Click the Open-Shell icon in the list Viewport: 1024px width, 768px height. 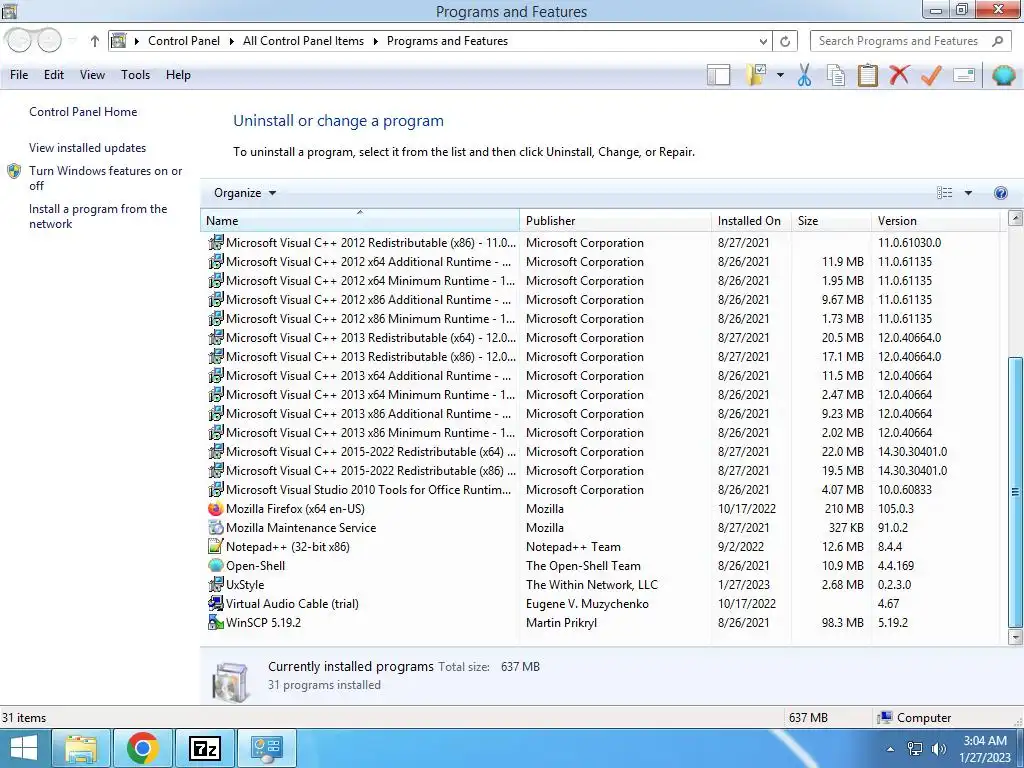click(x=216, y=566)
